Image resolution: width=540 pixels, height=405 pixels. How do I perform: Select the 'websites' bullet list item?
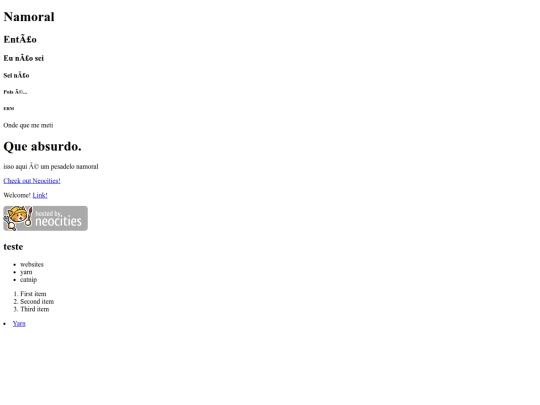[x=32, y=264]
